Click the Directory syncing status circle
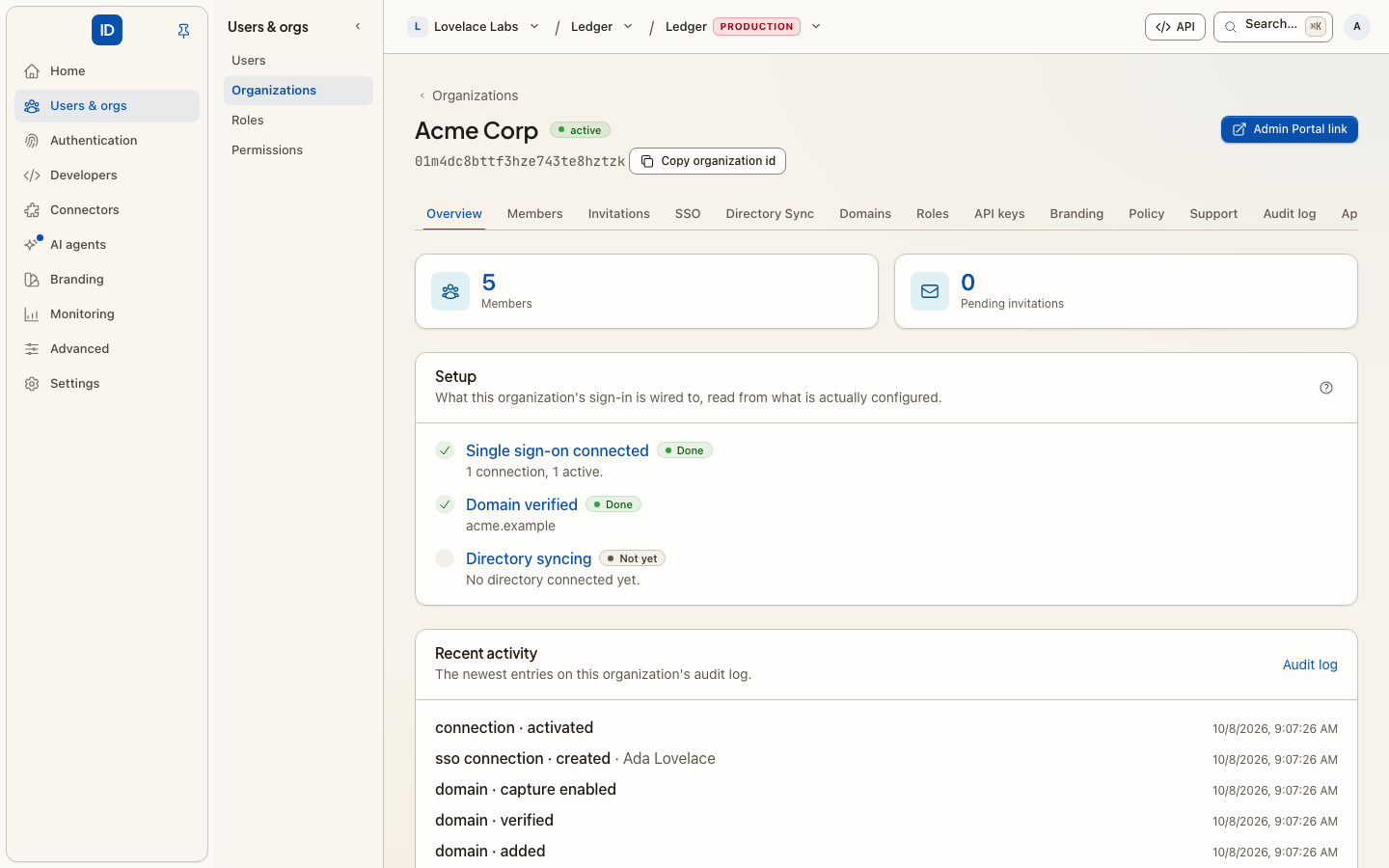1389x868 pixels. [x=445, y=558]
